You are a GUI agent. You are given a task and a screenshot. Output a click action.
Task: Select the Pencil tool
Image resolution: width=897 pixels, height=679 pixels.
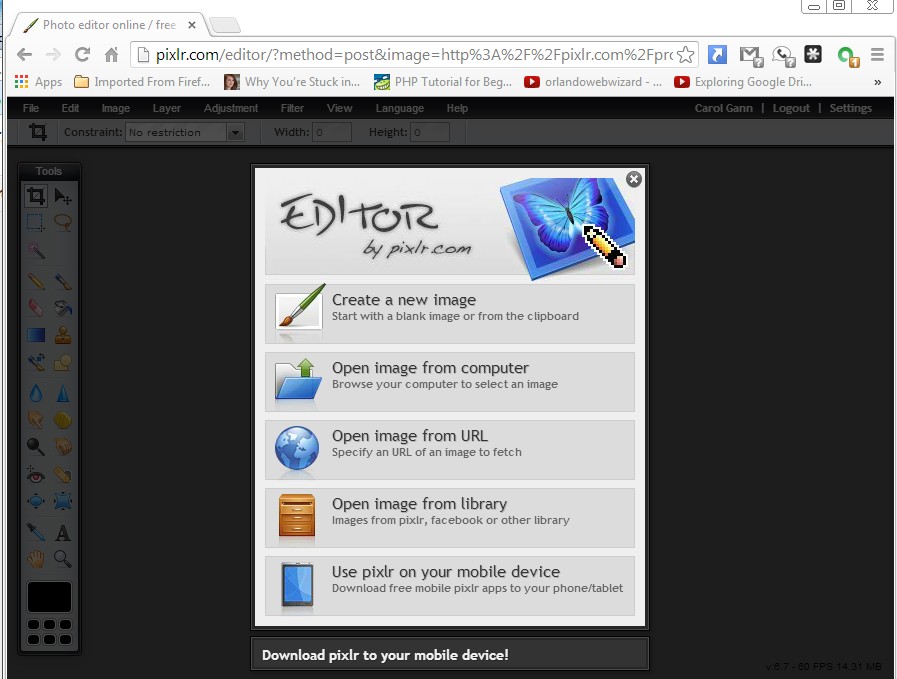pos(35,281)
